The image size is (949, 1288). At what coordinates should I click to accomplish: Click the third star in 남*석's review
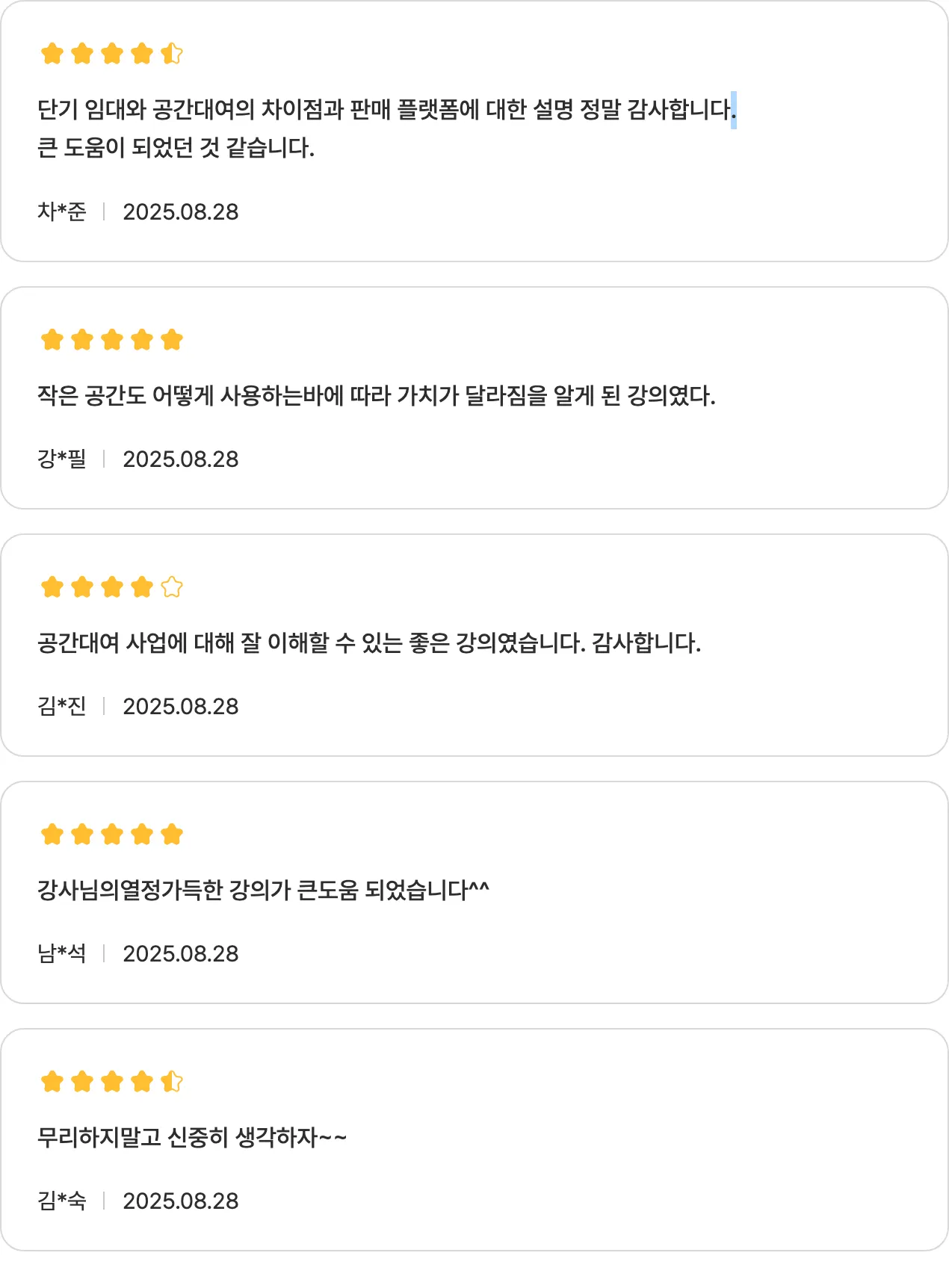(x=112, y=835)
